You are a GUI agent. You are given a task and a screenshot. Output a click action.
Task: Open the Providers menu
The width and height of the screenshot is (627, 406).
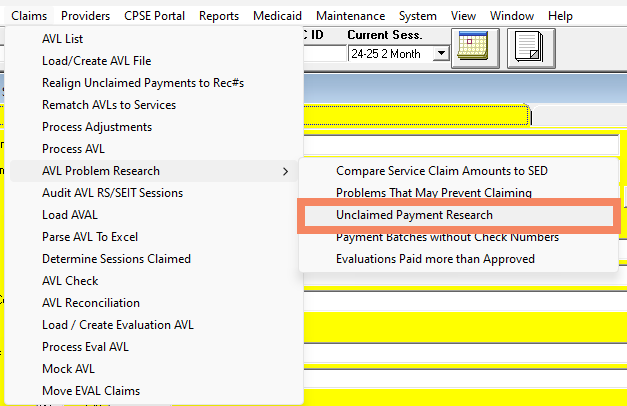point(85,16)
